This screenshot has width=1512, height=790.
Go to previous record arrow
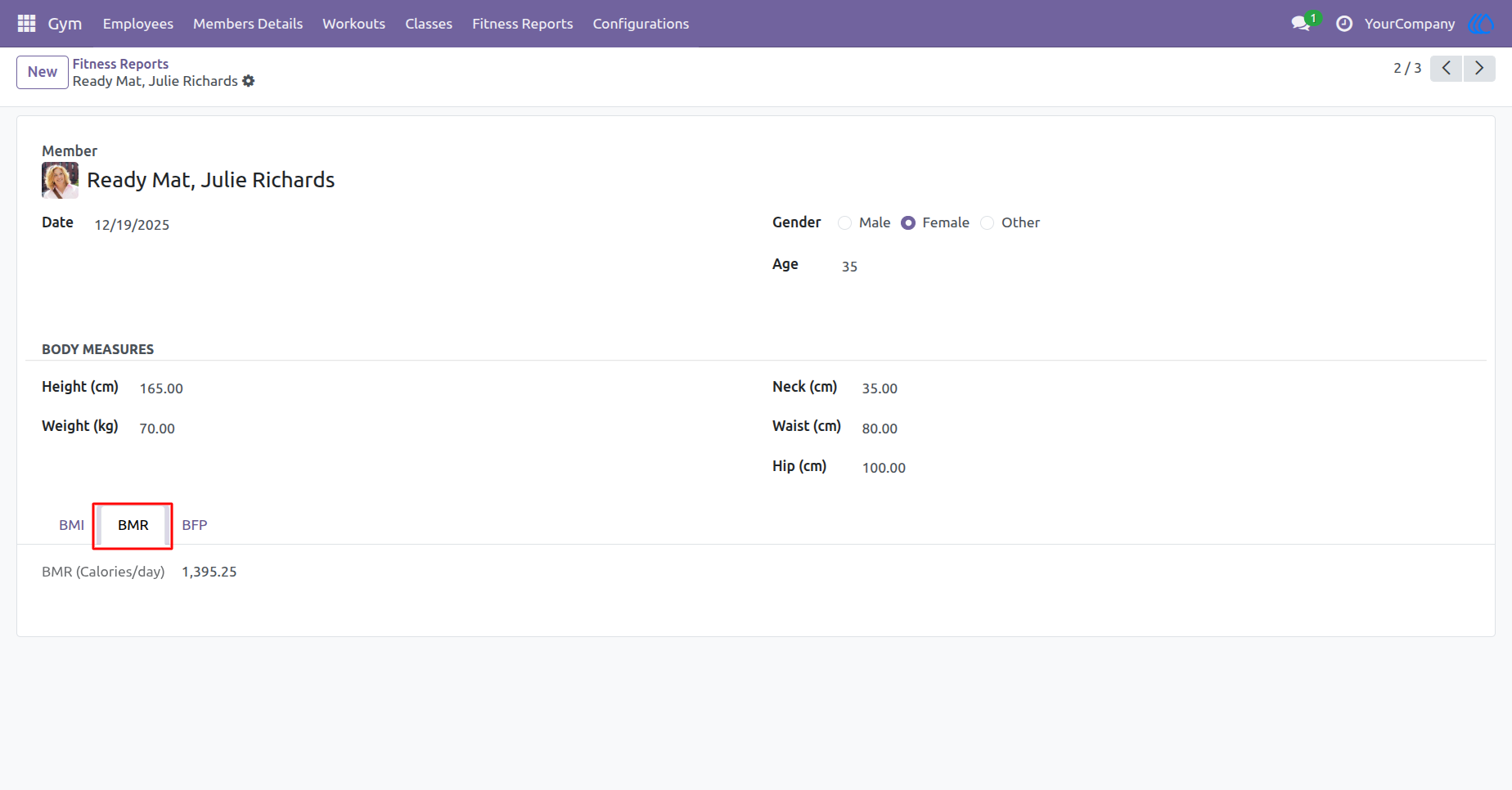[x=1447, y=69]
